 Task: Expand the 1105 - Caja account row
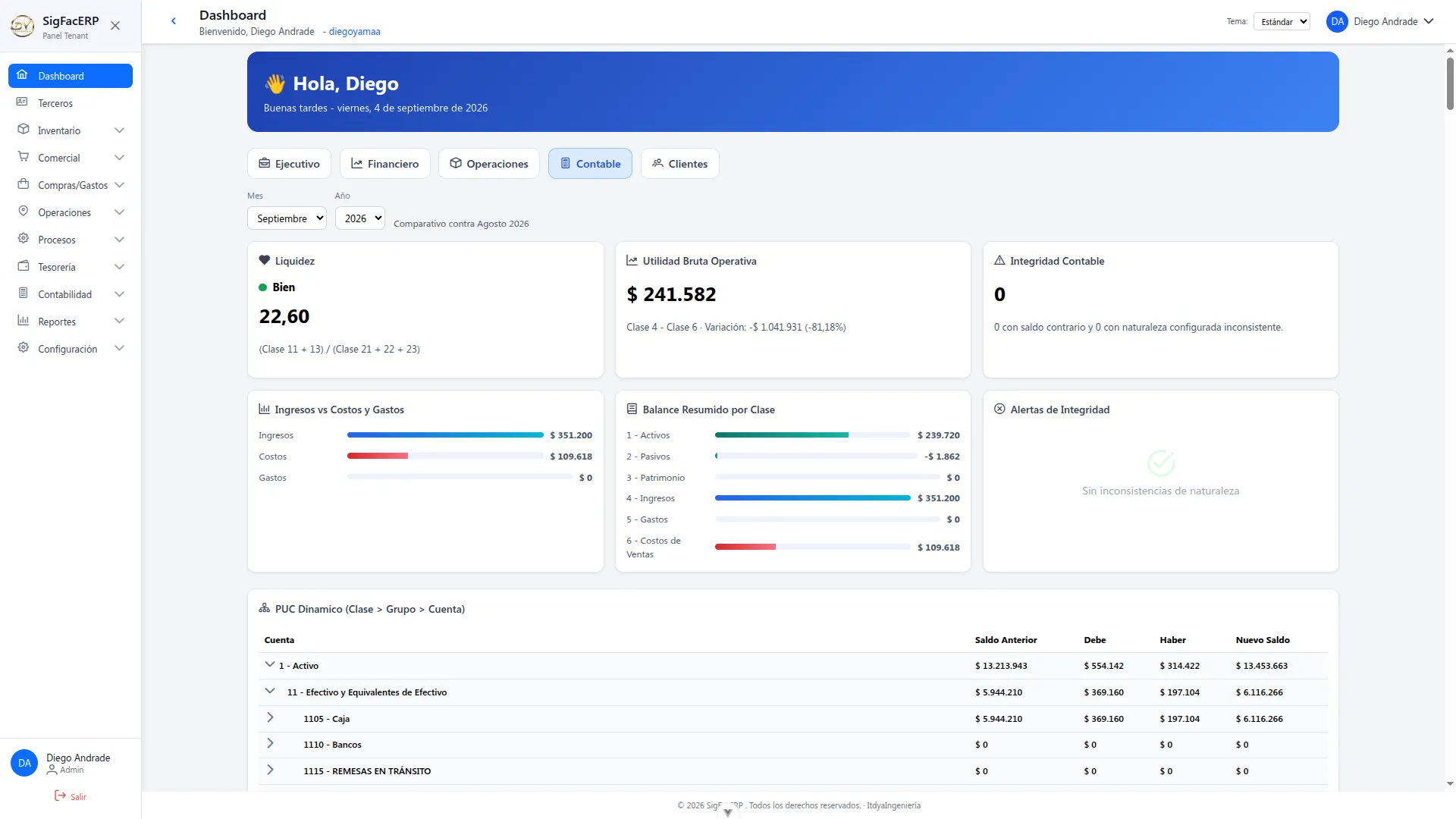270,717
